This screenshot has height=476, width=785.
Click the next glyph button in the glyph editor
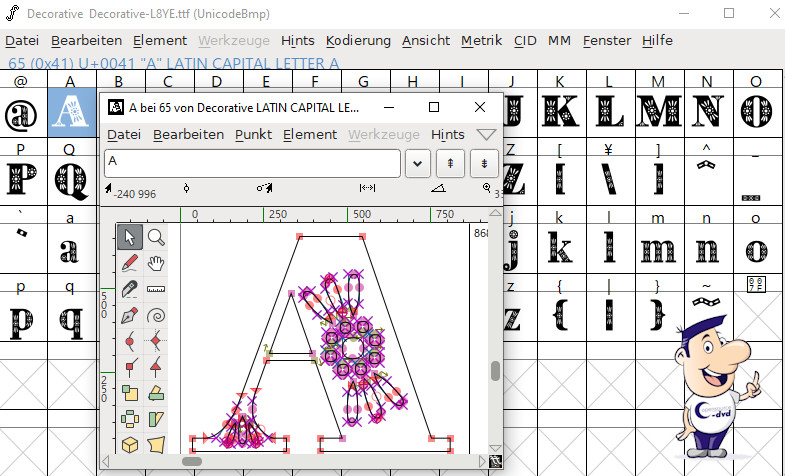[484, 163]
